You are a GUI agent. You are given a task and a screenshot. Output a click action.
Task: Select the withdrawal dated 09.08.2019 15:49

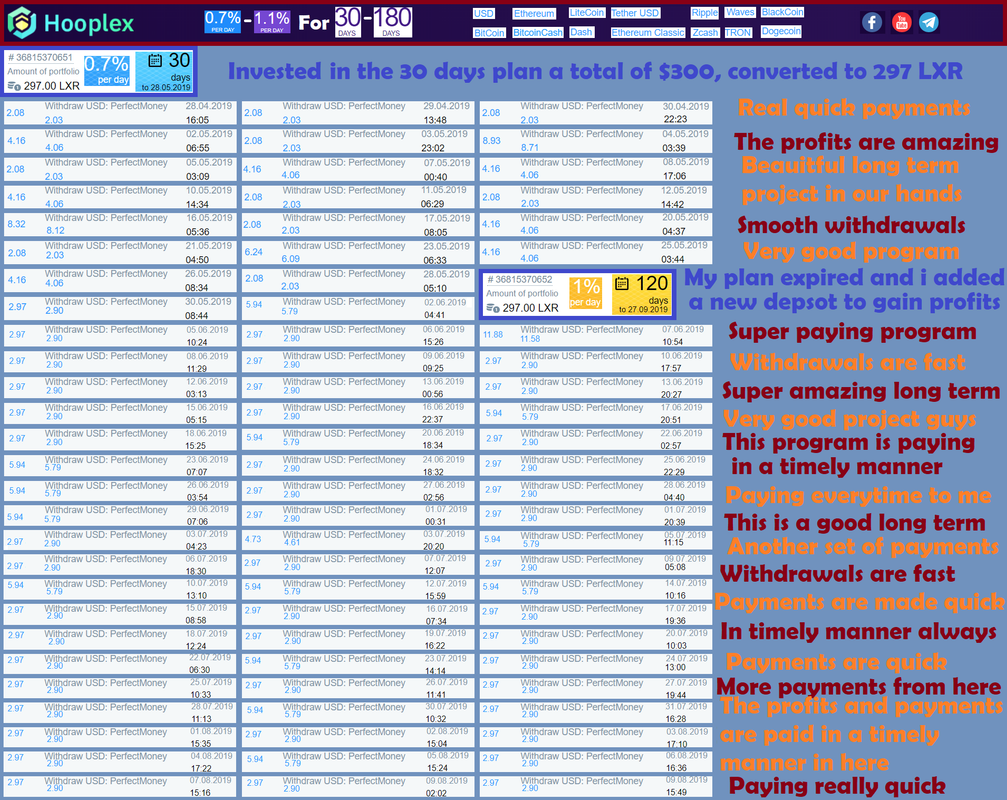click(x=596, y=787)
